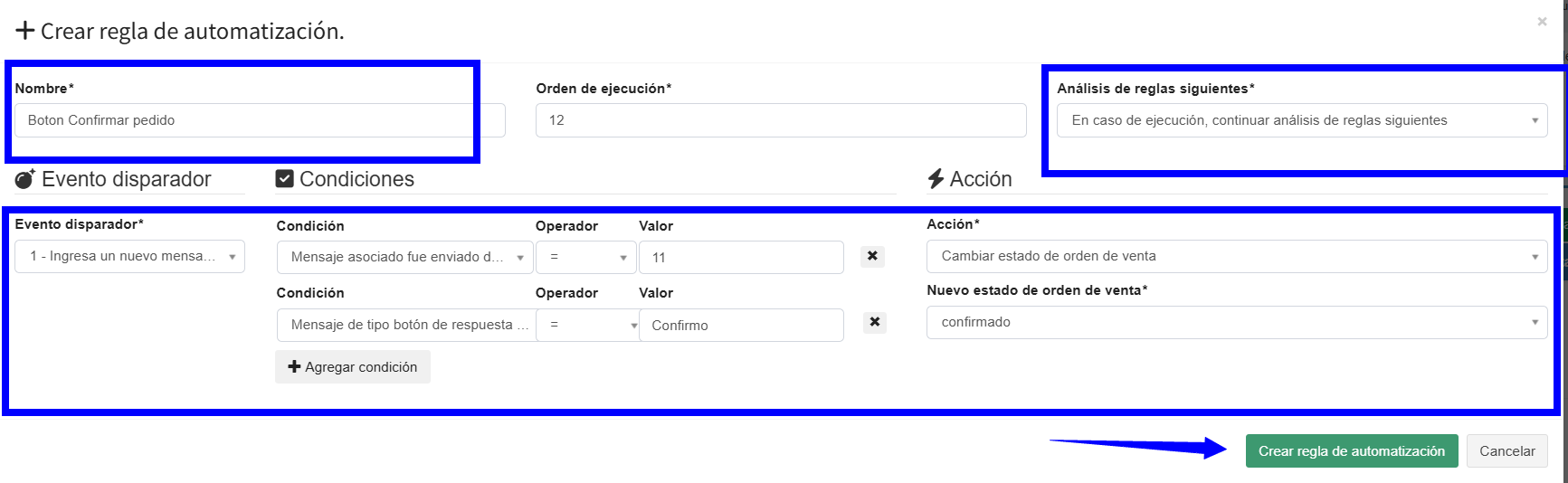Click the plus icon in Agregar condición

click(294, 367)
